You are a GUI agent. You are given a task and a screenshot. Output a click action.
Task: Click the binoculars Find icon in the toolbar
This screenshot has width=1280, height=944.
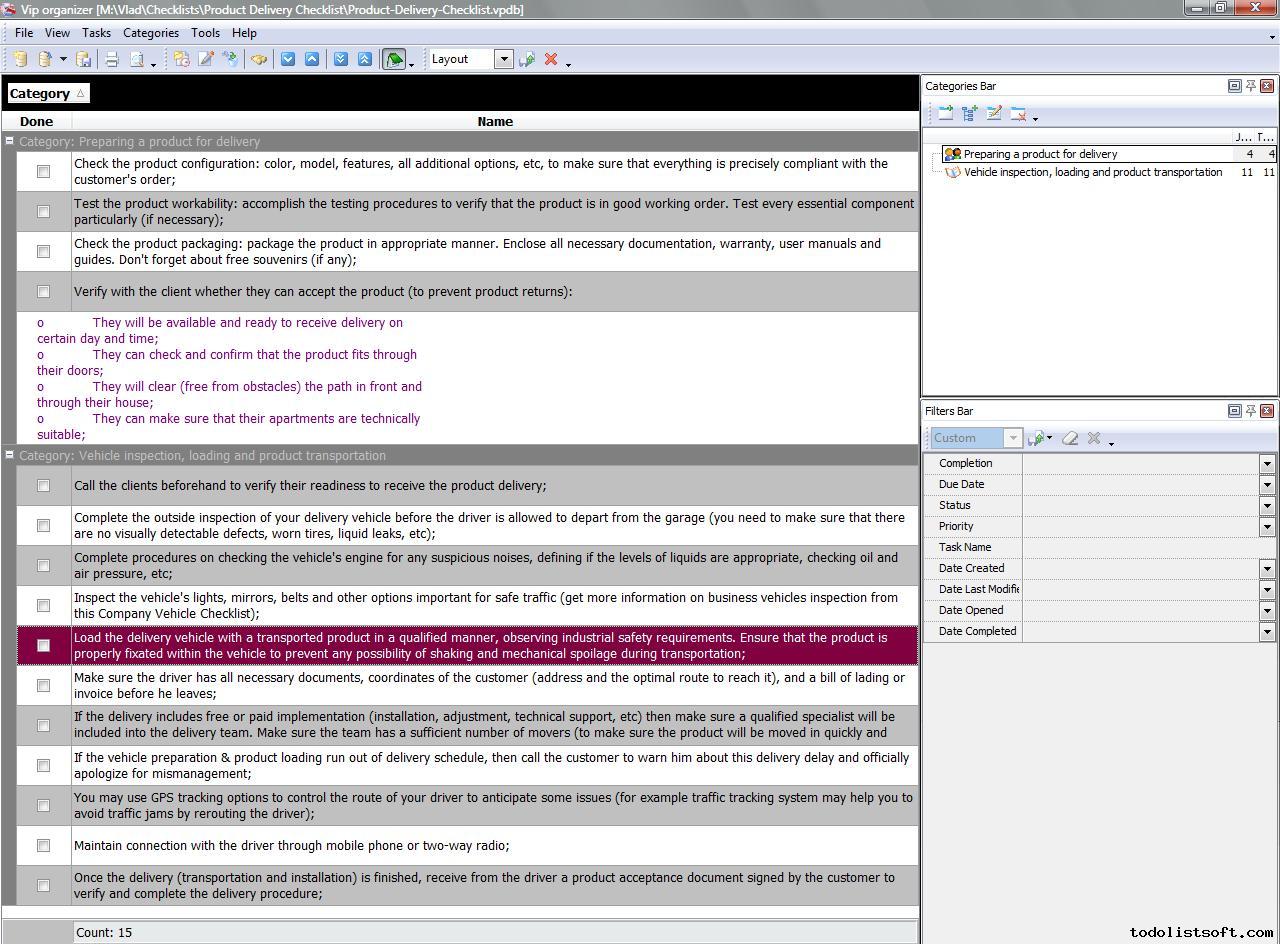[x=259, y=60]
